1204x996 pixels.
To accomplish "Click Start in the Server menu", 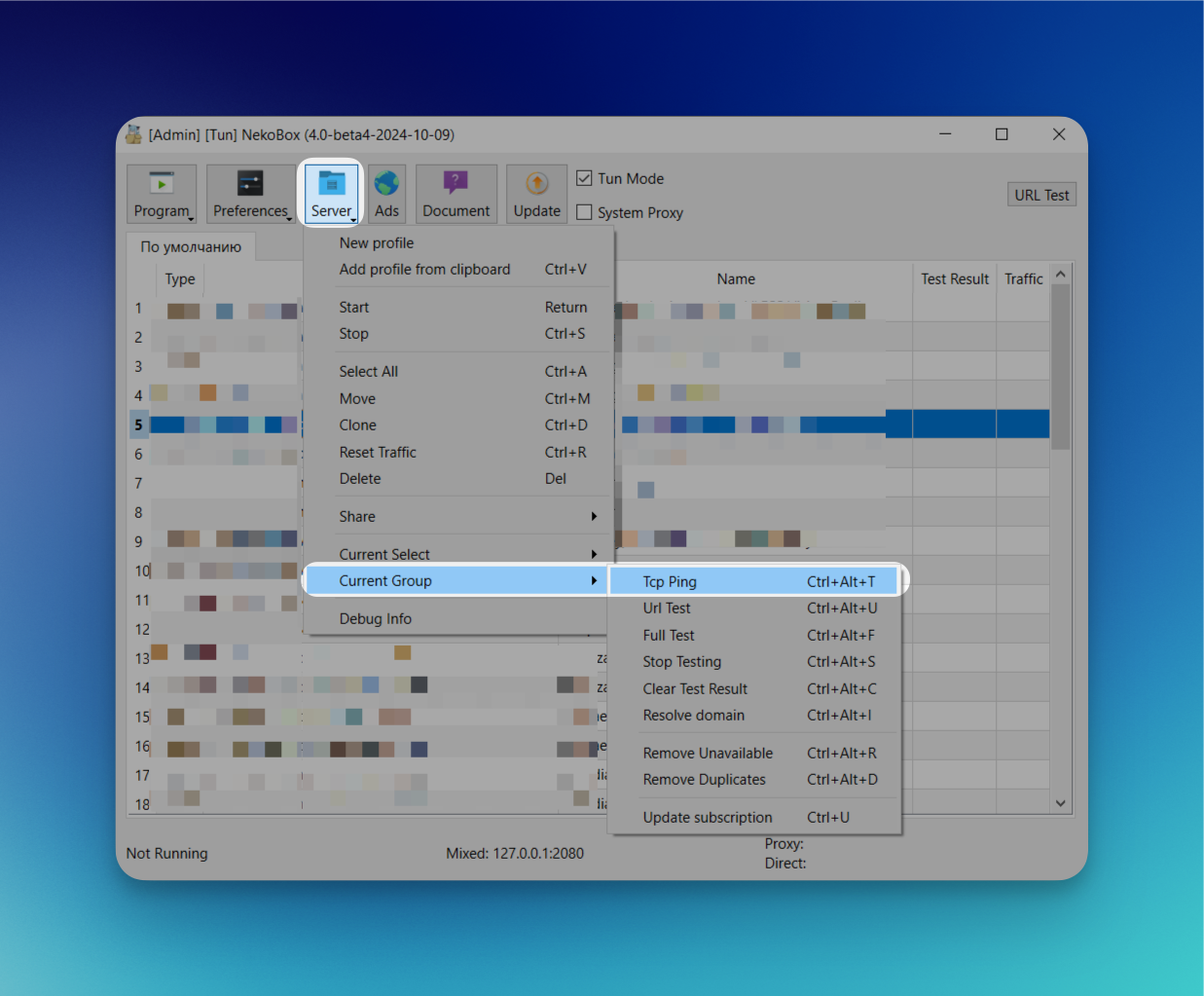I will coord(458,307).
